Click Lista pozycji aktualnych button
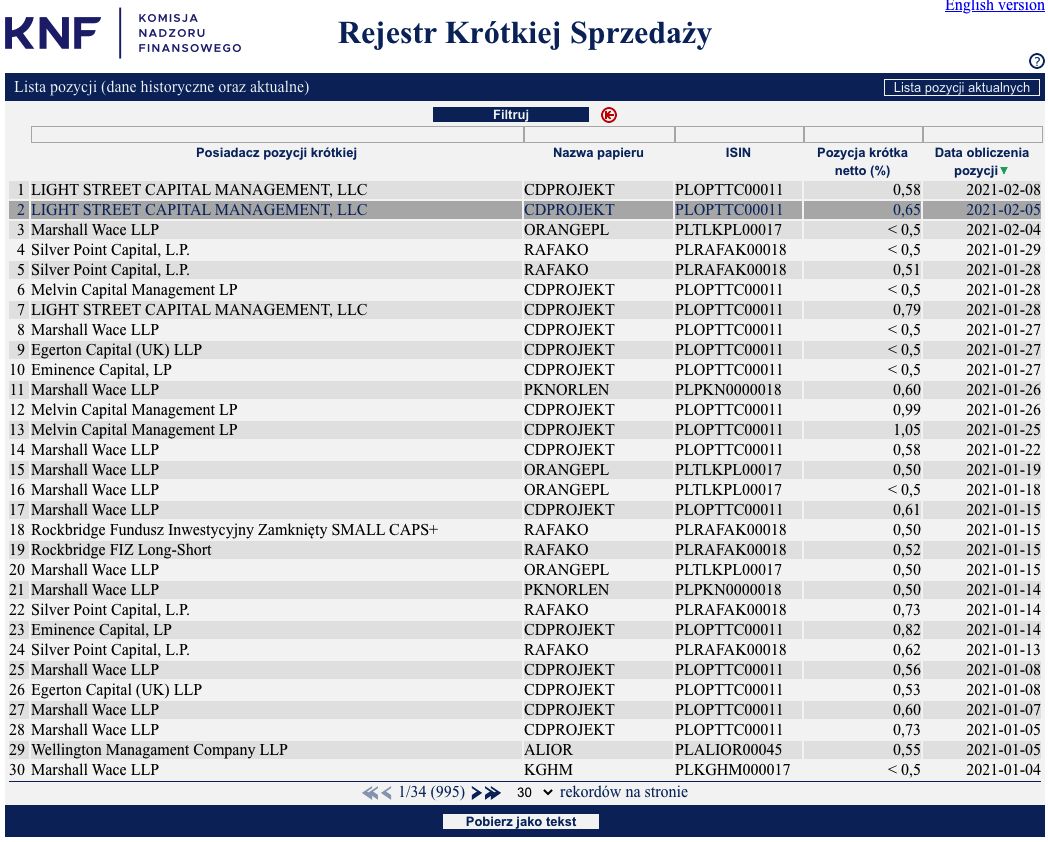The width and height of the screenshot is (1048, 842). 961,88
